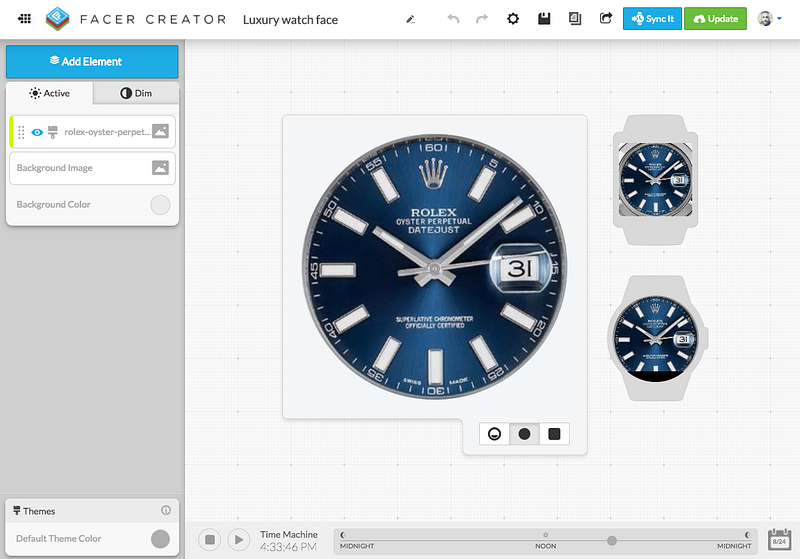Screen dimensions: 800x559
Task: Open the settings gear
Action: tap(513, 19)
